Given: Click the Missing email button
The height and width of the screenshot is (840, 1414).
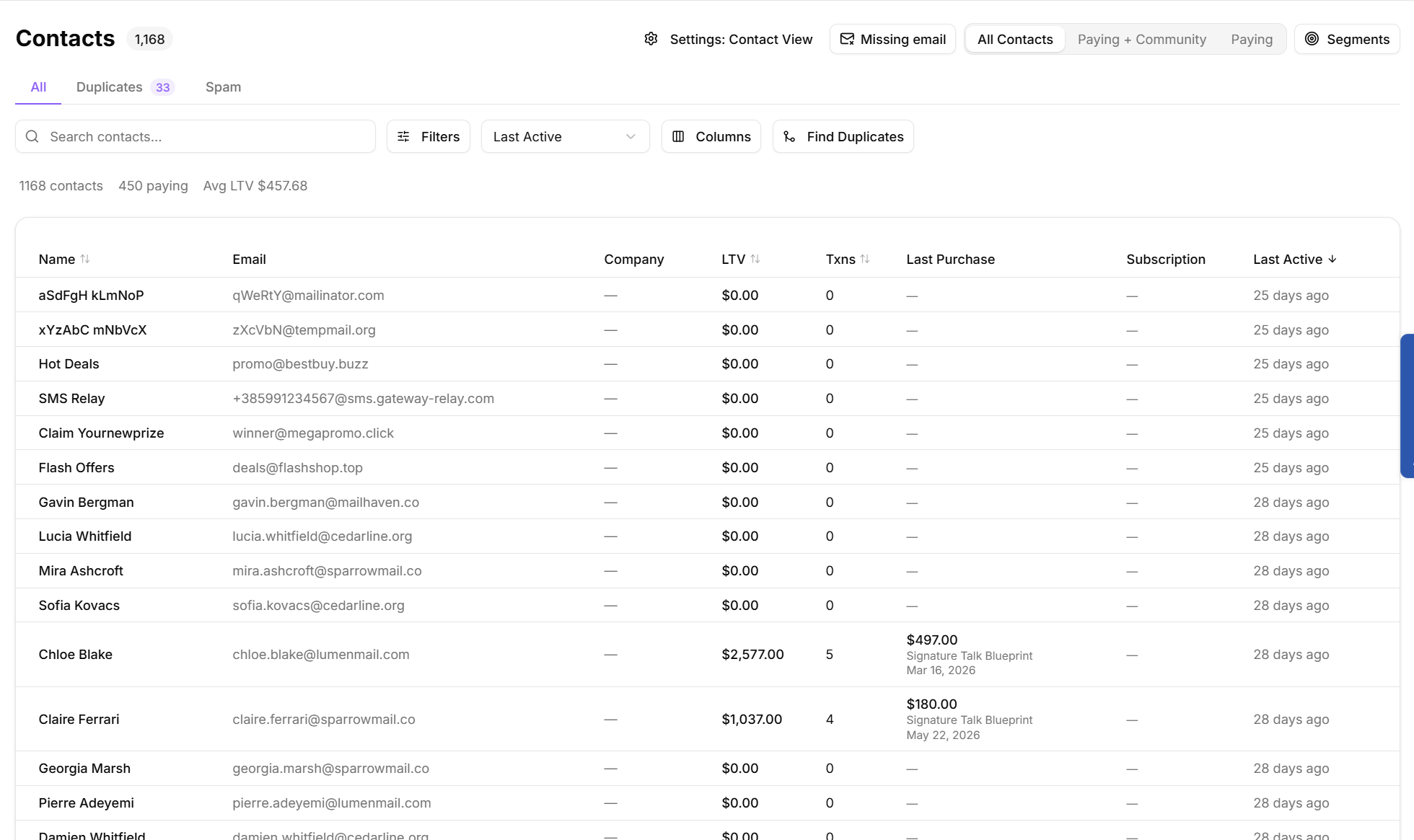Looking at the screenshot, I should (892, 39).
